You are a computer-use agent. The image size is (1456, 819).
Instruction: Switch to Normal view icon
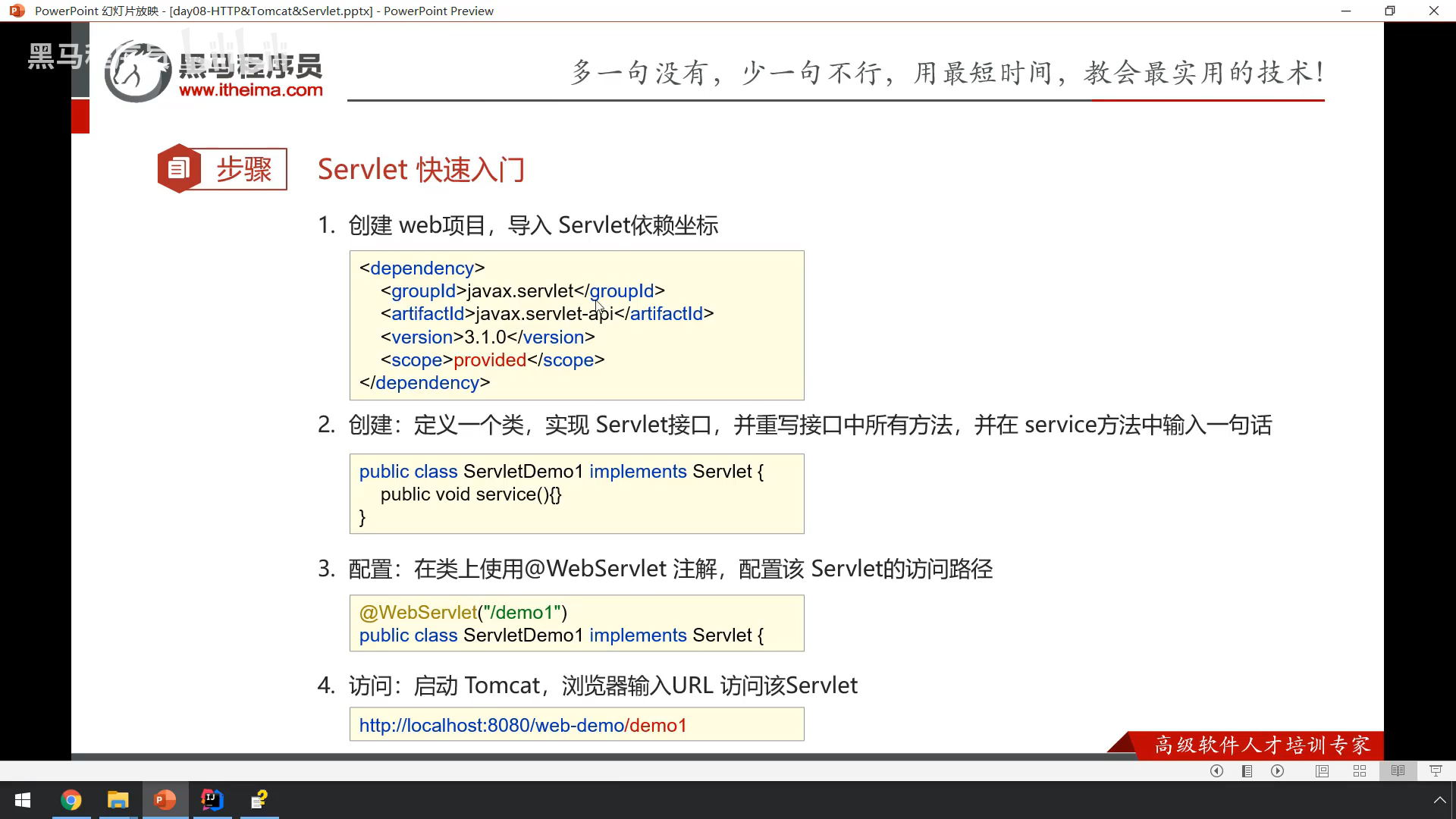tap(1322, 770)
